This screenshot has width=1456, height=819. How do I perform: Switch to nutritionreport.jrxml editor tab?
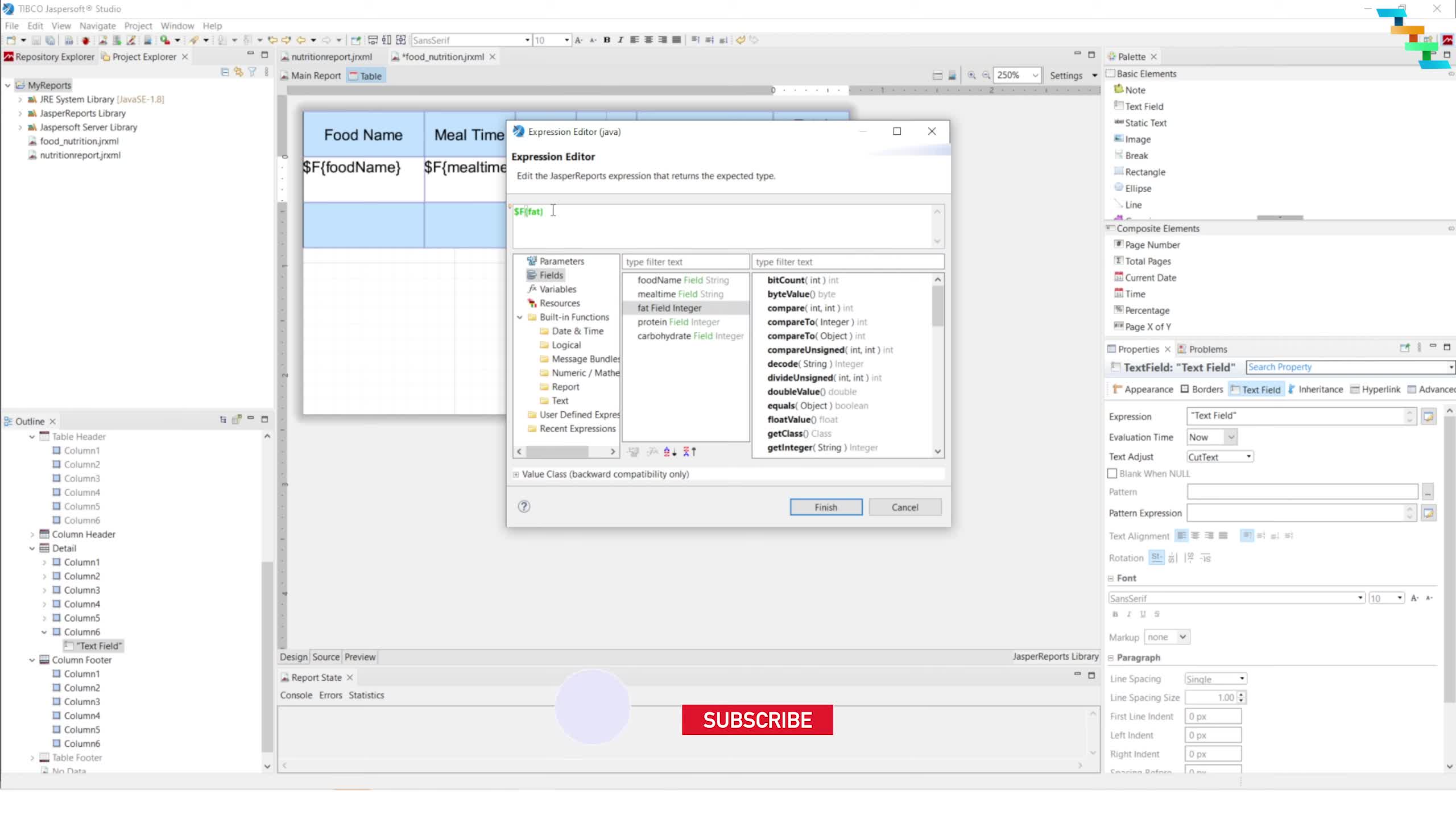pos(331,57)
